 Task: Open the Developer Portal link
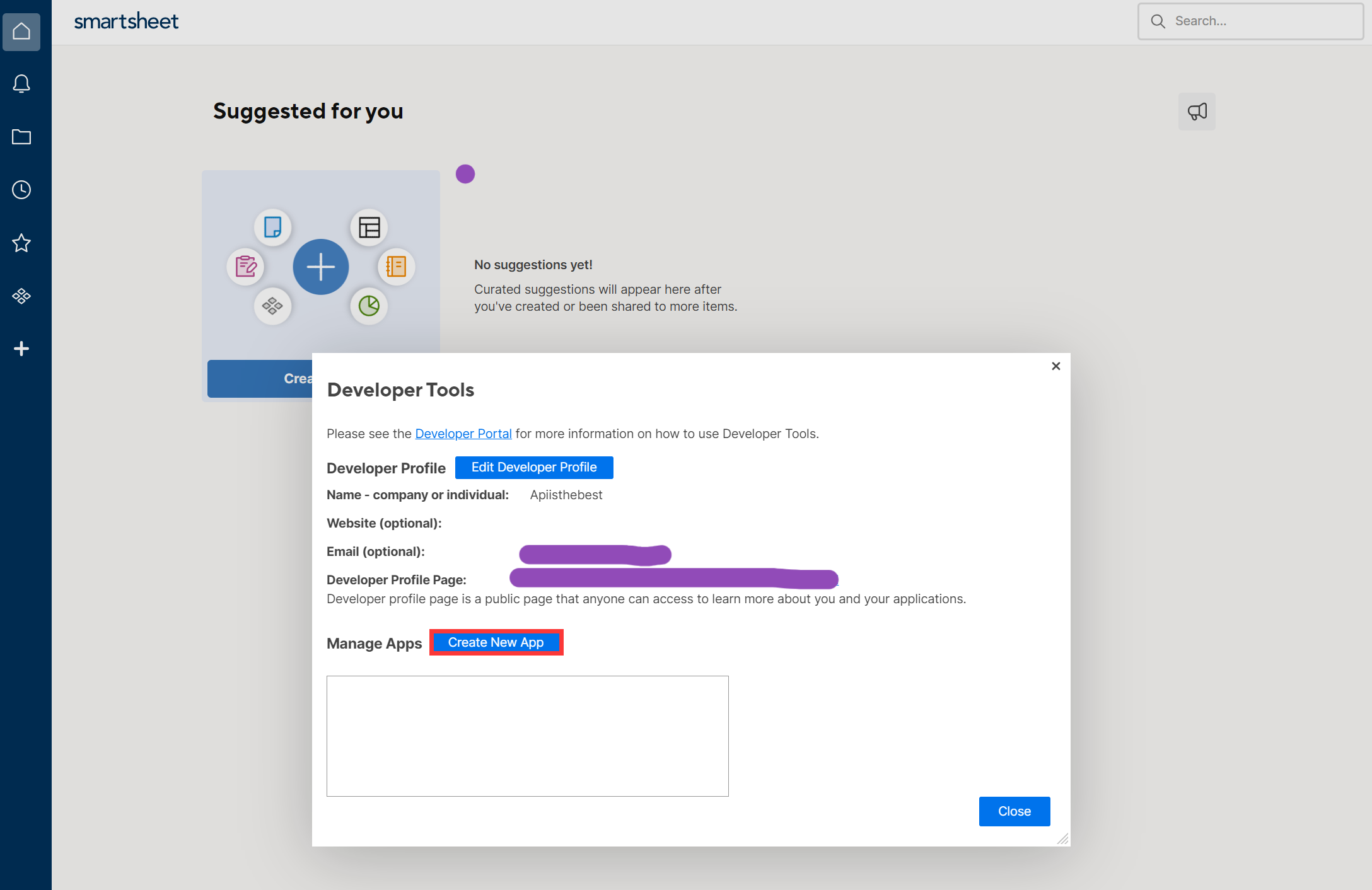[x=463, y=434]
